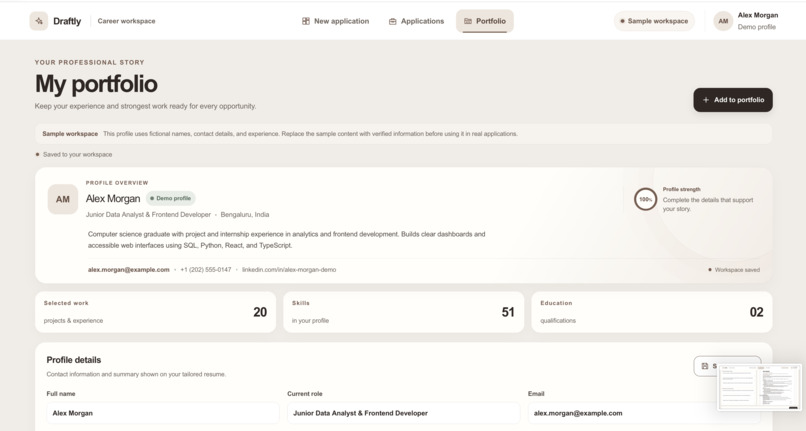The height and width of the screenshot is (431, 806).
Task: Click the large AM profile avatar
Action: (63, 199)
